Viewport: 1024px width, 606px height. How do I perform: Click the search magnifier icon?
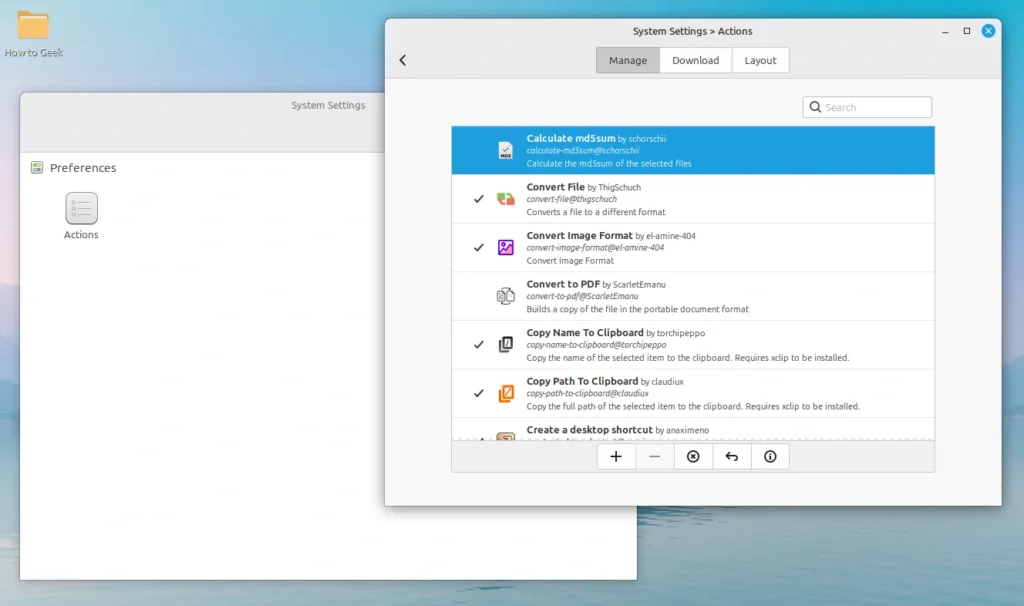coord(816,106)
